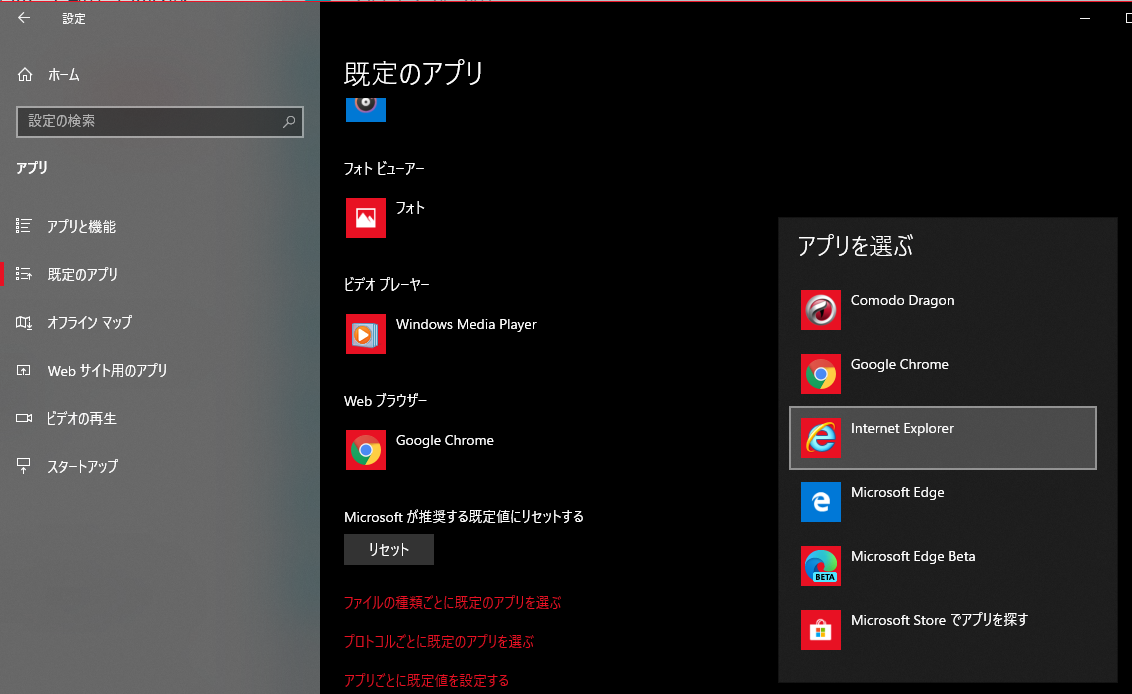The width and height of the screenshot is (1132, 694).
Task: Choose the Internet Explorer icon
Action: click(x=821, y=438)
